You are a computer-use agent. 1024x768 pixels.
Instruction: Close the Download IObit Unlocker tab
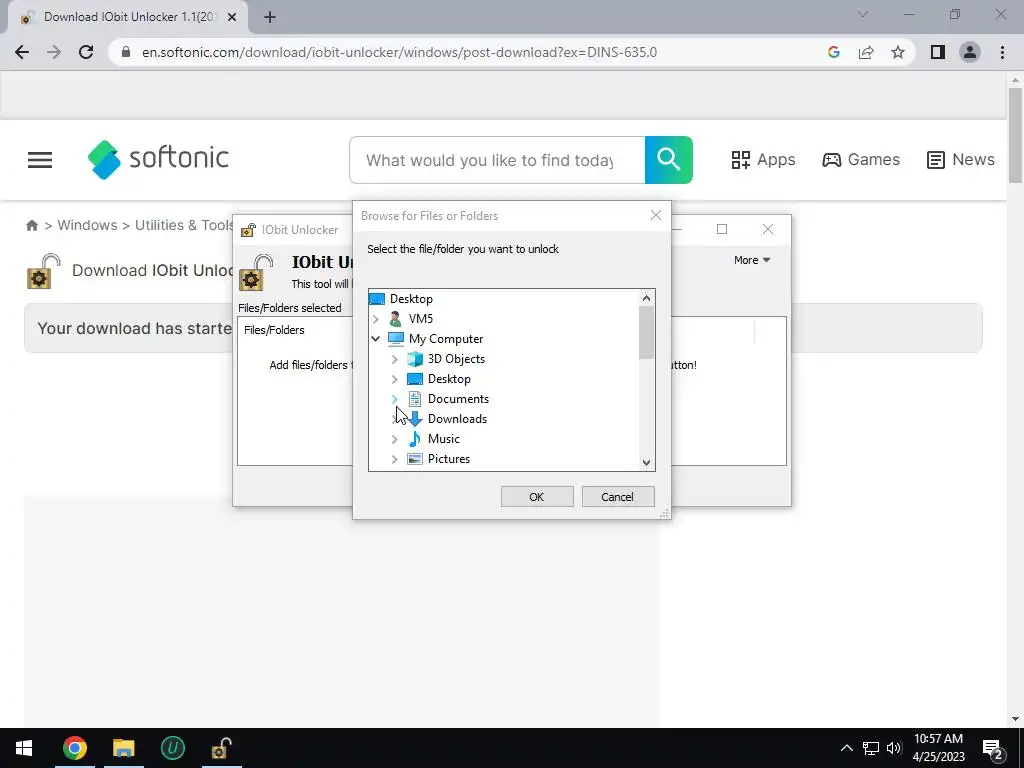(x=232, y=18)
